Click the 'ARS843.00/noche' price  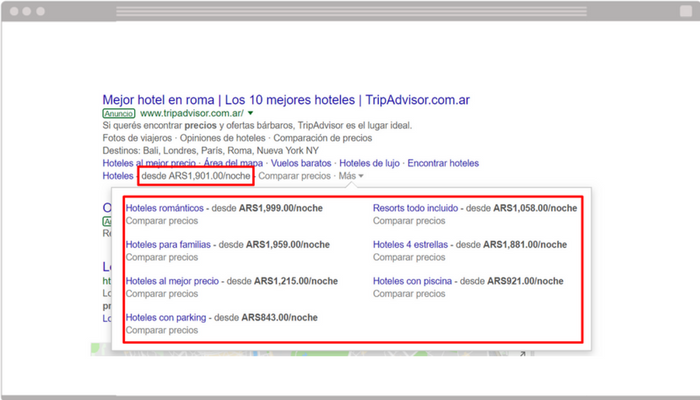(279, 317)
